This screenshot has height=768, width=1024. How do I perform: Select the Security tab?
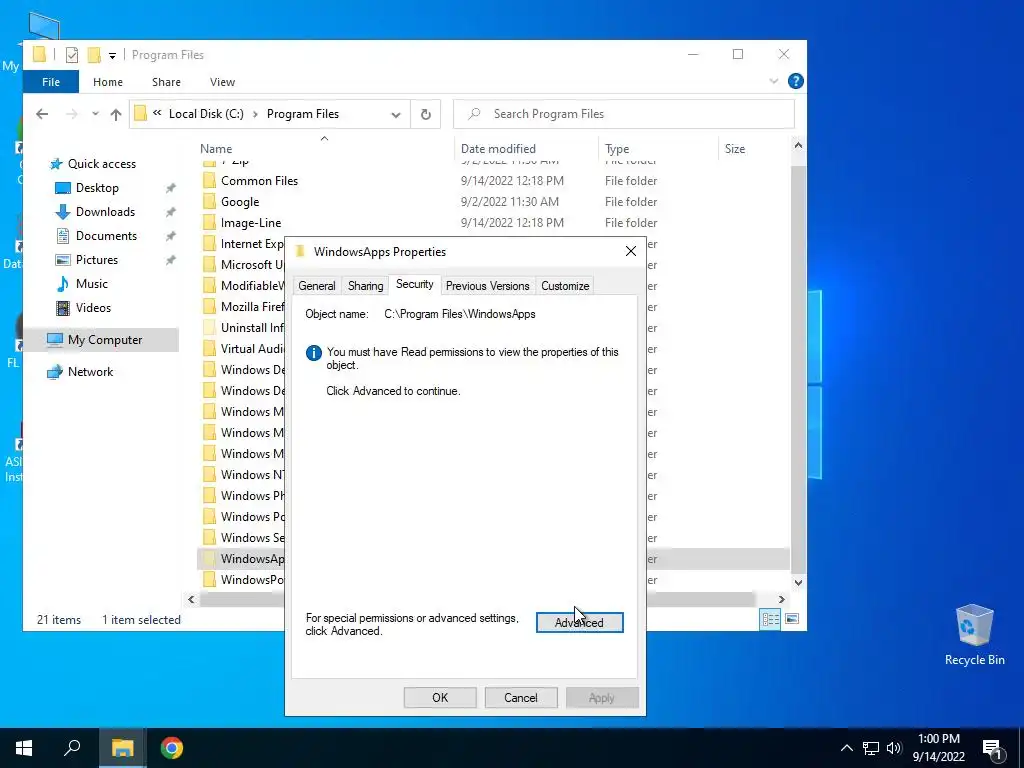(x=415, y=284)
